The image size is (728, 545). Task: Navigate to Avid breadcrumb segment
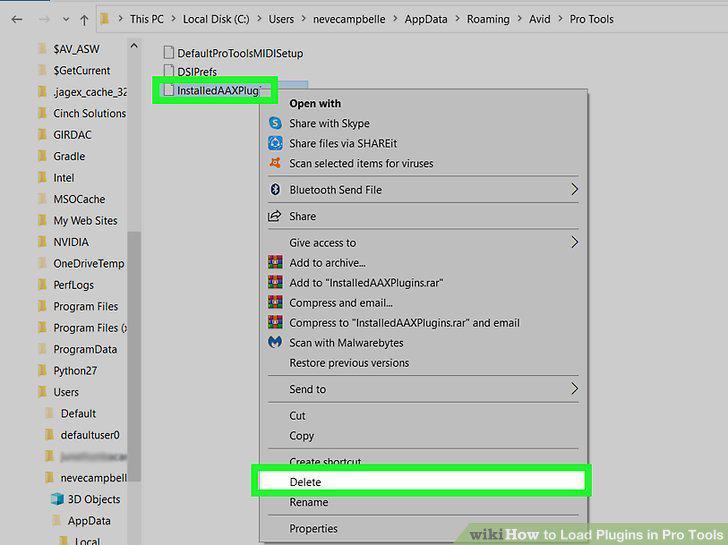[540, 19]
